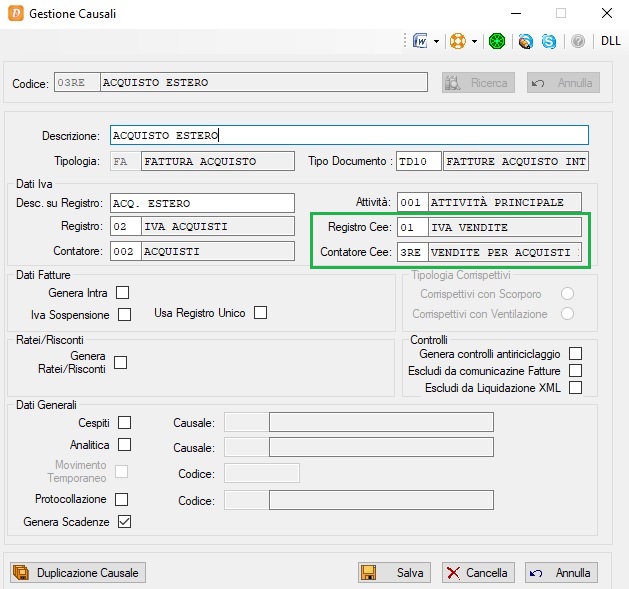Tick the Genera Intra checkbox
This screenshot has height=589, width=629.
pyautogui.click(x=122, y=292)
